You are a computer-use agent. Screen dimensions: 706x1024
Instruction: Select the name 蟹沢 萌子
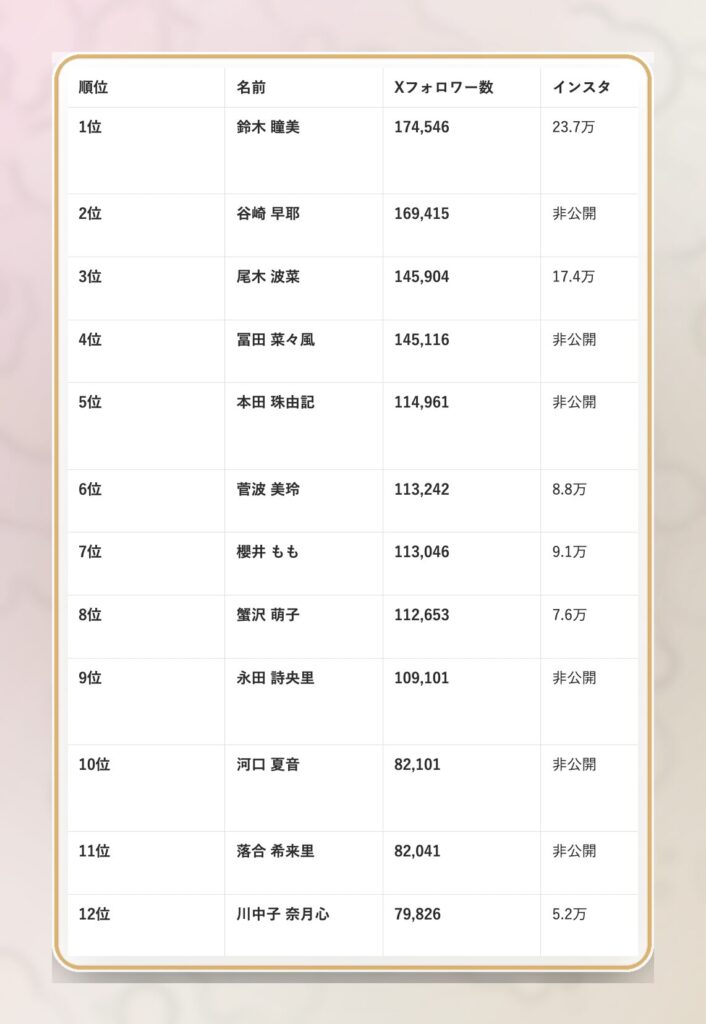268,615
